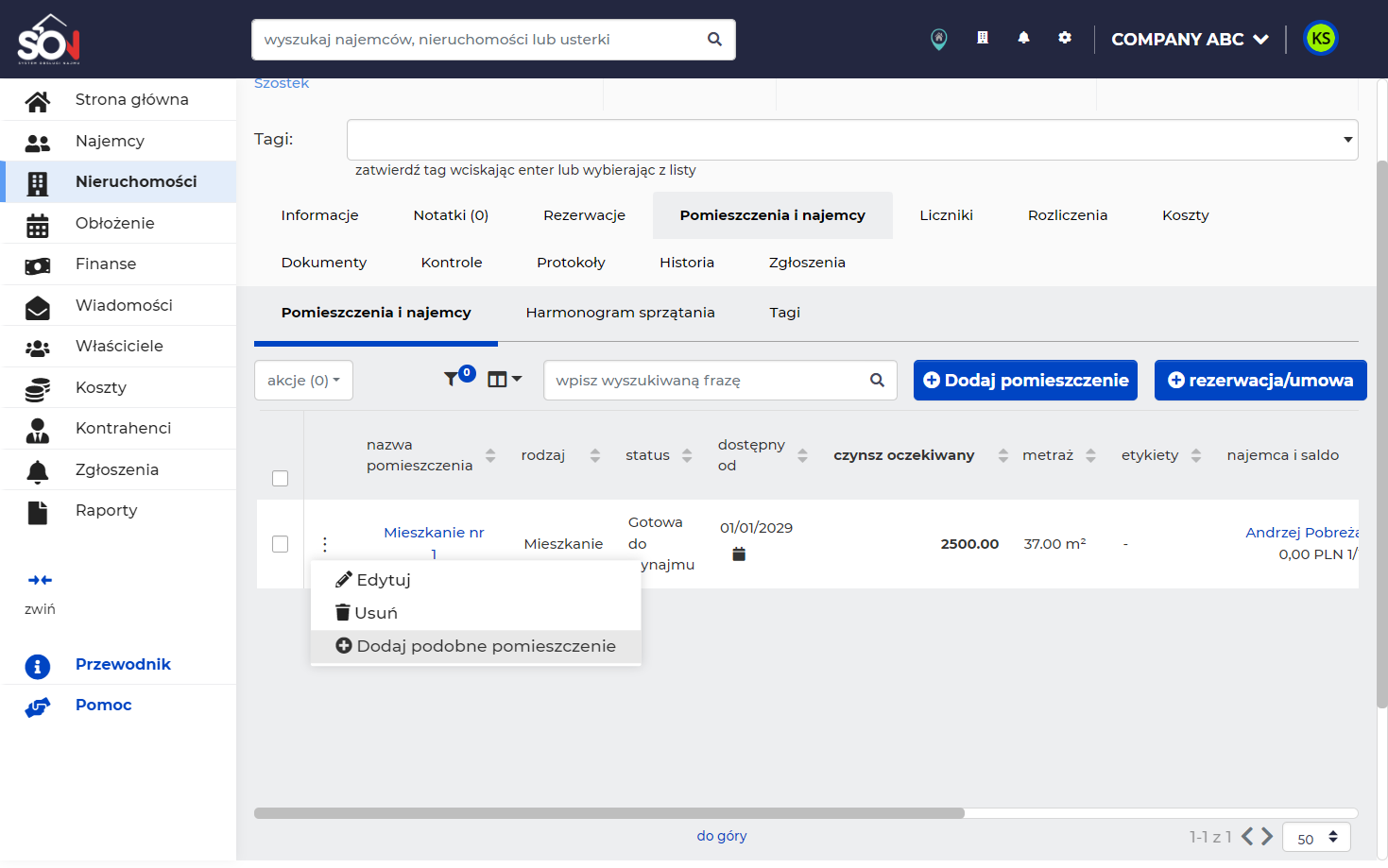Click the KS user avatar
This screenshot has height=868, width=1388.
coord(1321,39)
